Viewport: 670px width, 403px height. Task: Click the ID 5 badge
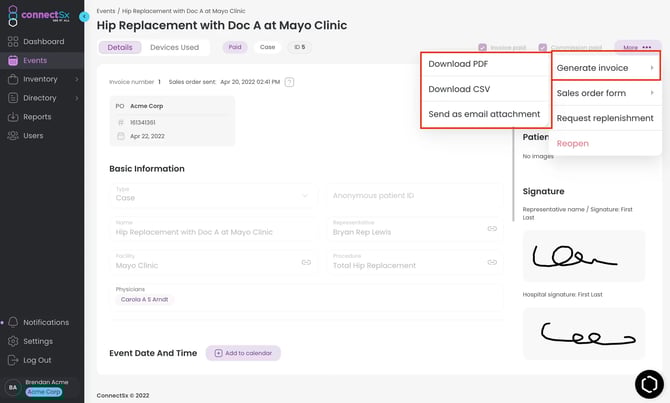tap(300, 47)
